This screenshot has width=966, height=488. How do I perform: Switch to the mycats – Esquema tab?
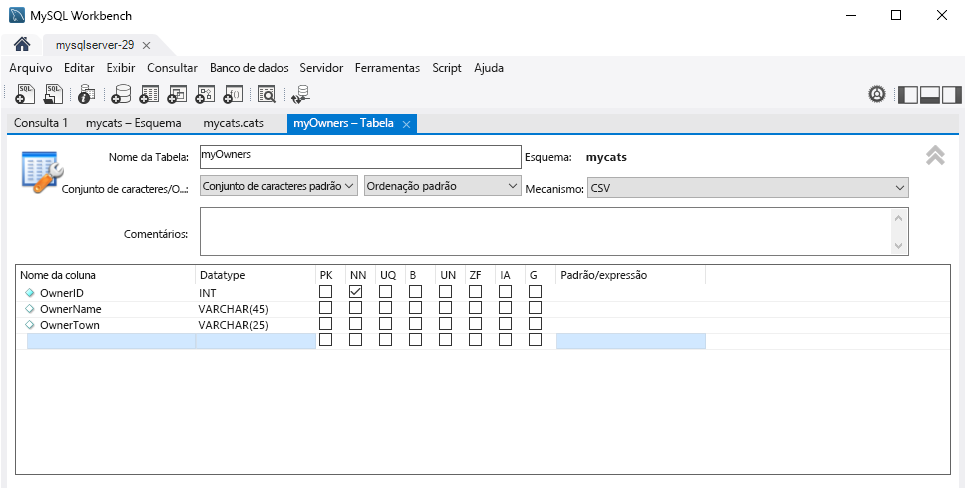pos(134,123)
